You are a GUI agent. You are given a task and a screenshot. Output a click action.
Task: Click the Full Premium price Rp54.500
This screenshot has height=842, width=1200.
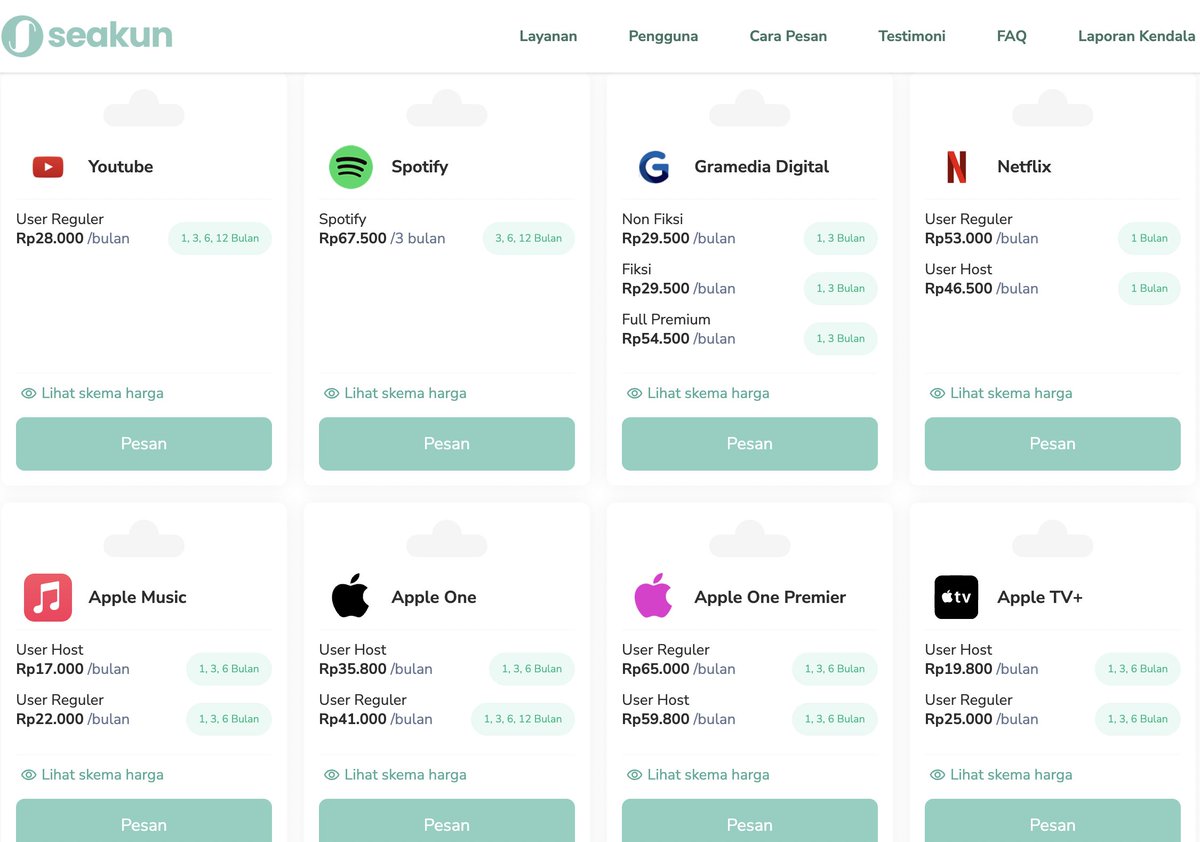(x=656, y=338)
